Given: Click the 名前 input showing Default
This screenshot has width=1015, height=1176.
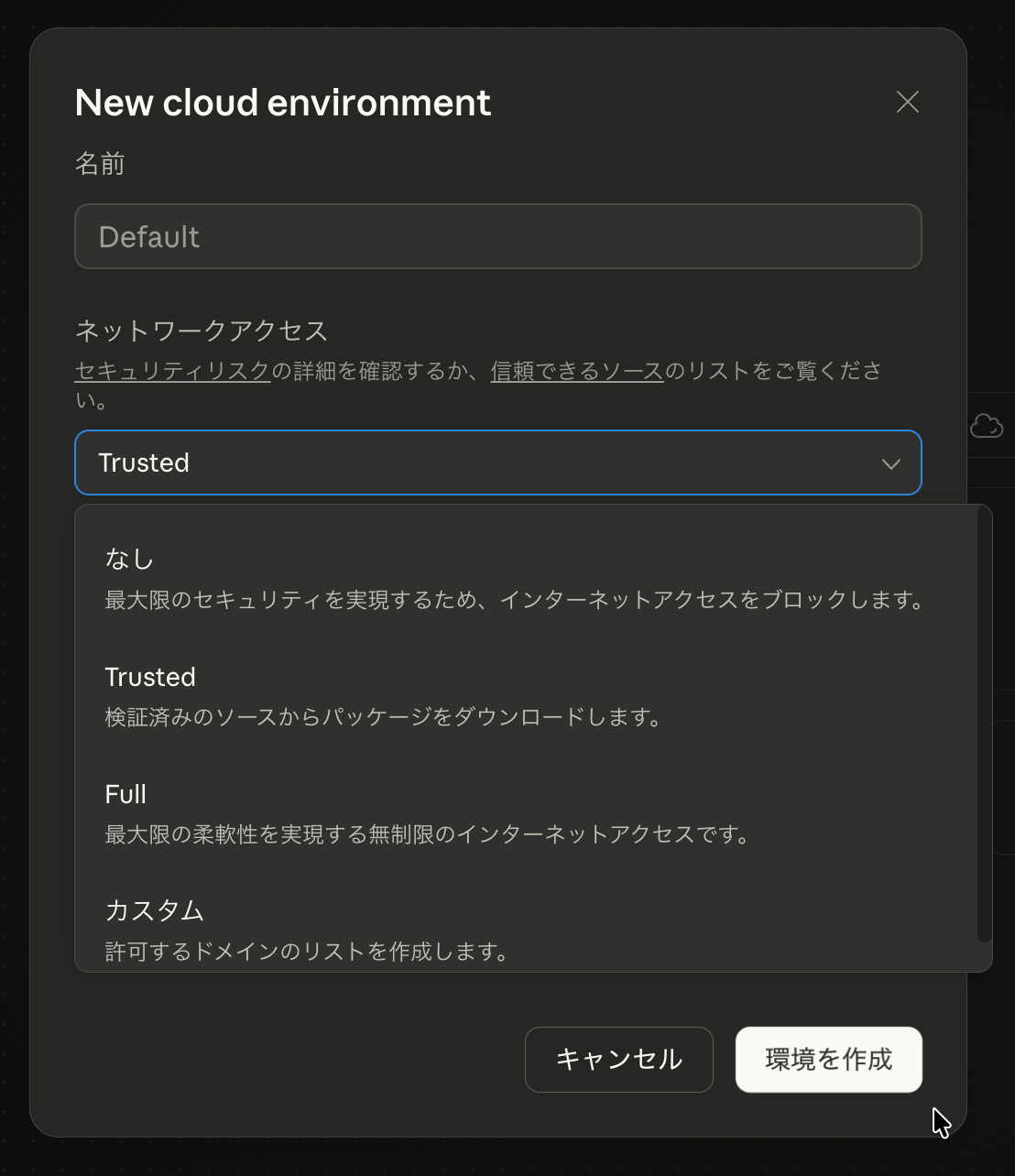Looking at the screenshot, I should 497,236.
